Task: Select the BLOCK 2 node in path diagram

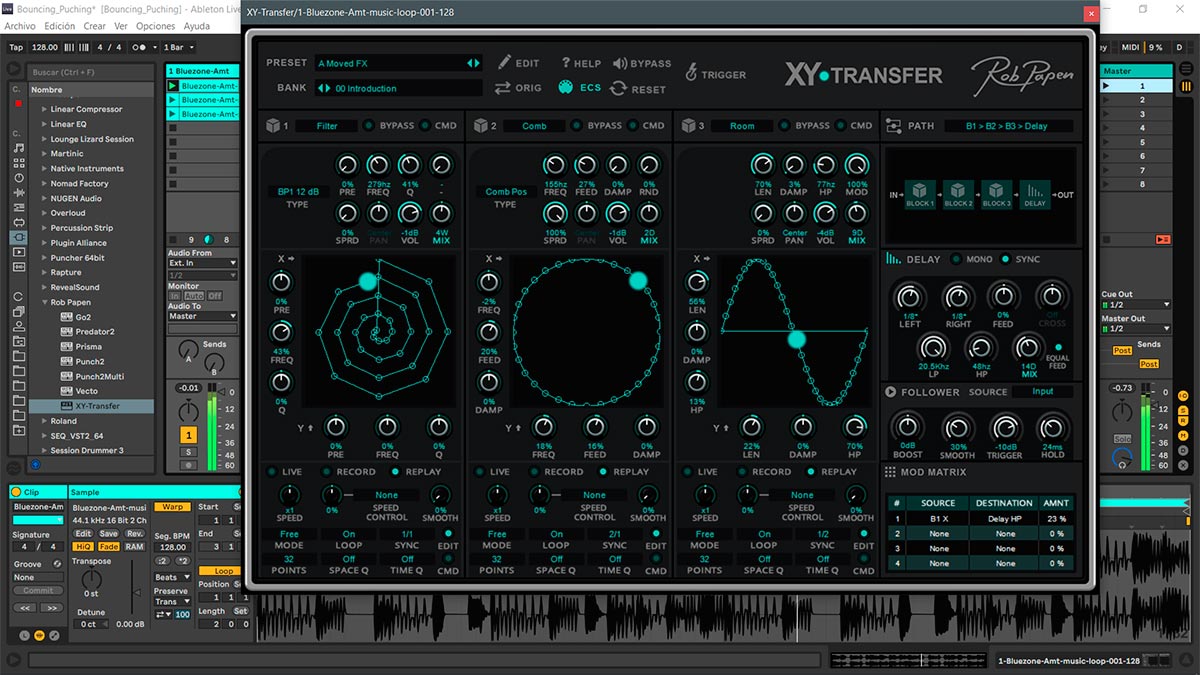Action: pyautogui.click(x=958, y=195)
